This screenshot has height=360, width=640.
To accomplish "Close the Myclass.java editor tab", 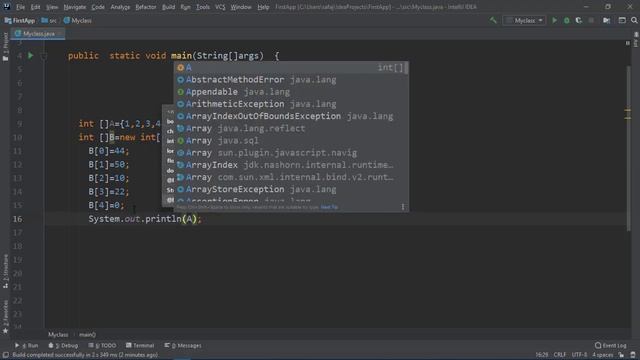I will pos(60,33).
